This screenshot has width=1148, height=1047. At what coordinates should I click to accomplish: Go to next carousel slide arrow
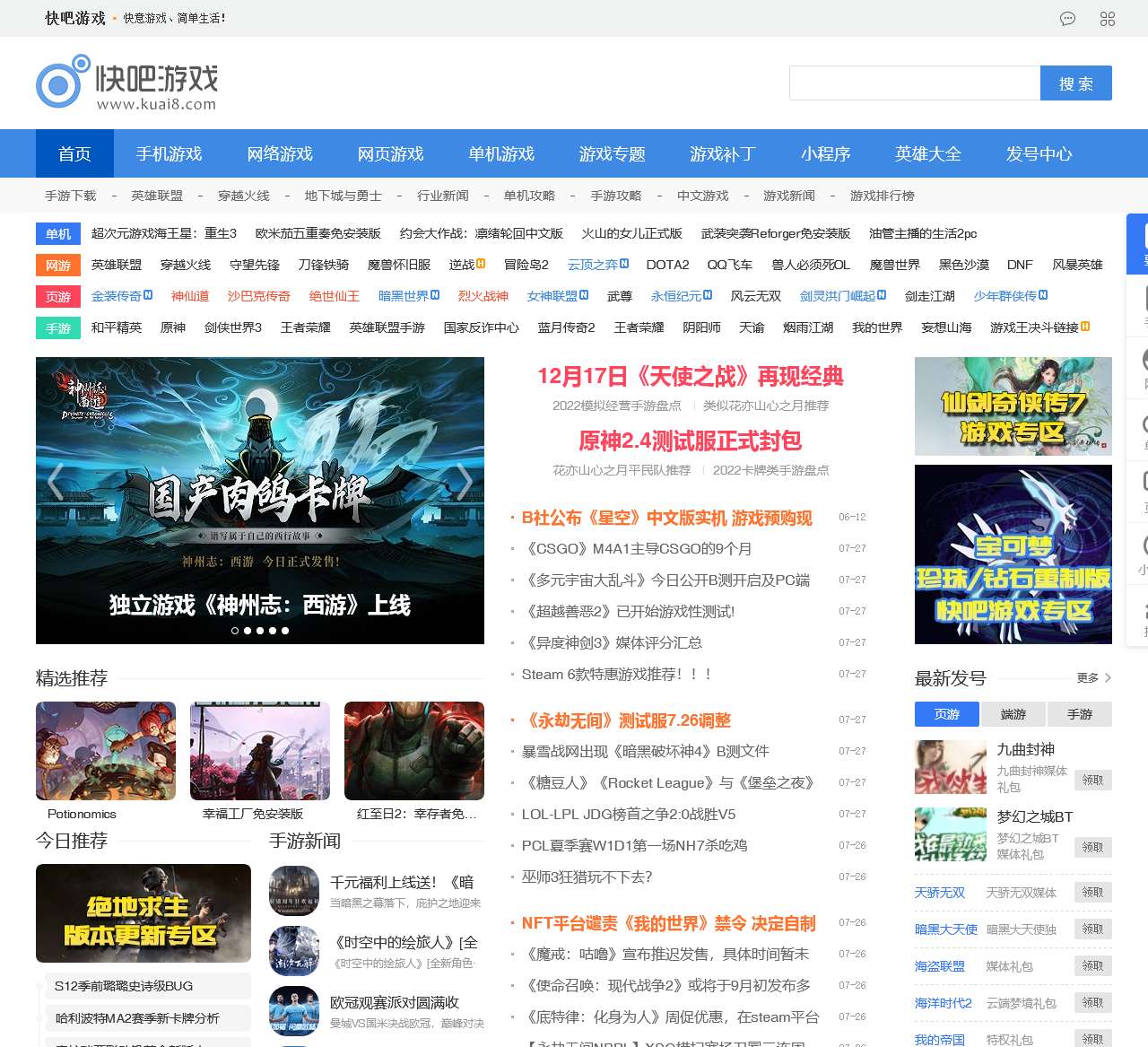coord(464,482)
